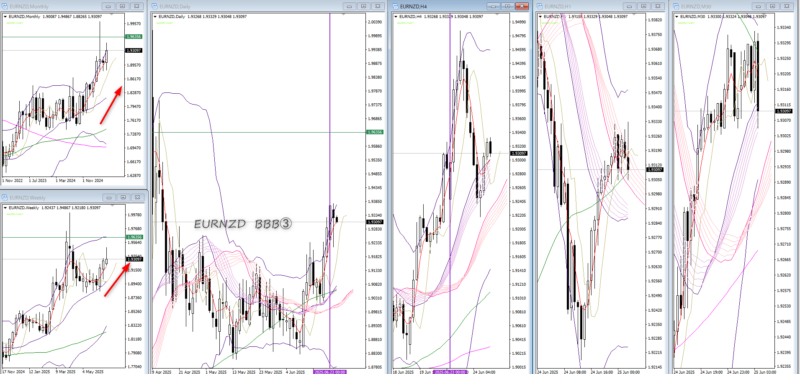
Task: Expand the arrow beside EURNZD,M30 chart label
Action: [x=679, y=17]
